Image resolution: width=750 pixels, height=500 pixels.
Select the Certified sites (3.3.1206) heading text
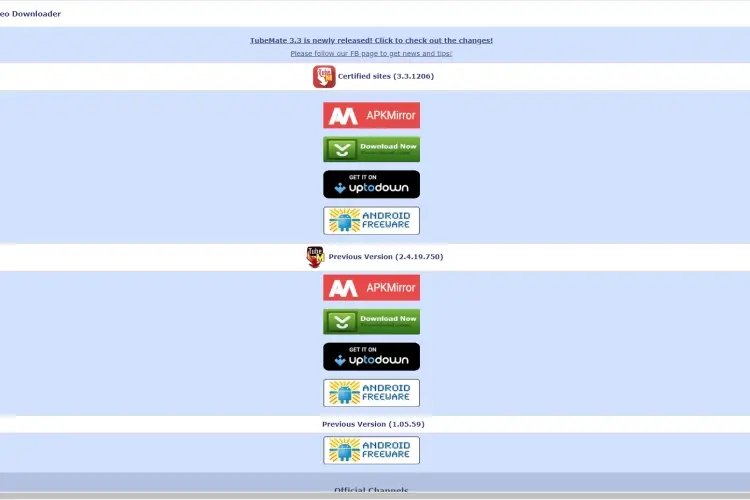[386, 76]
